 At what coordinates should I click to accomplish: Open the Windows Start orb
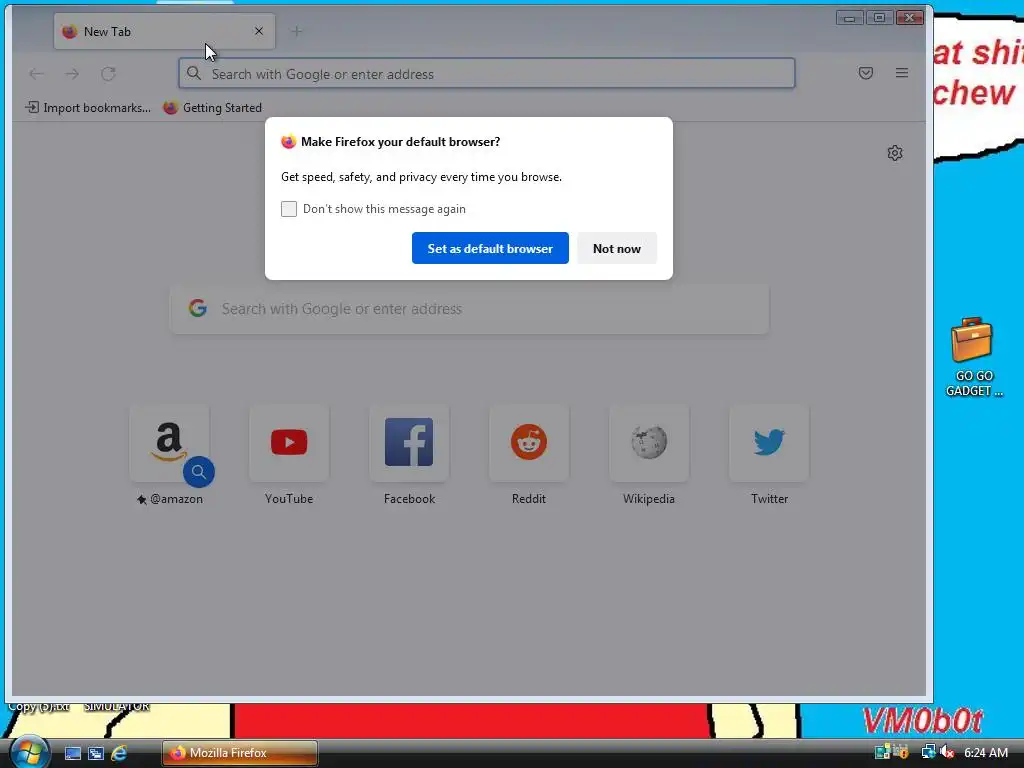click(28, 752)
